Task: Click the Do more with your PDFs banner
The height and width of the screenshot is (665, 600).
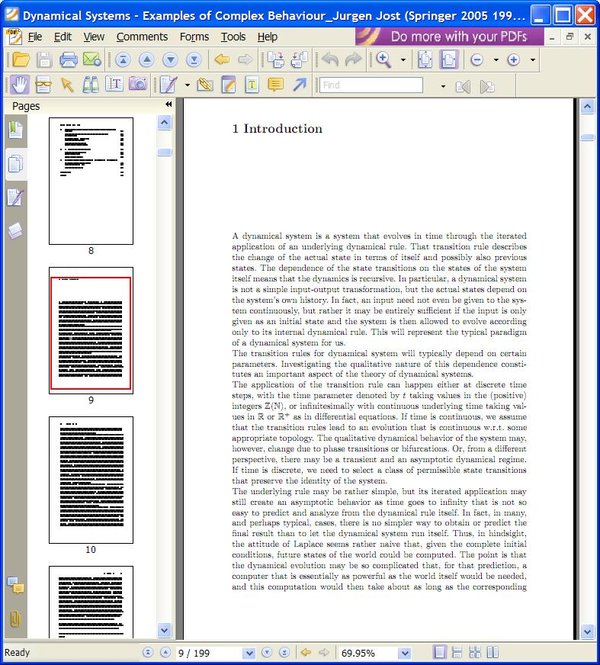Action: pos(449,36)
